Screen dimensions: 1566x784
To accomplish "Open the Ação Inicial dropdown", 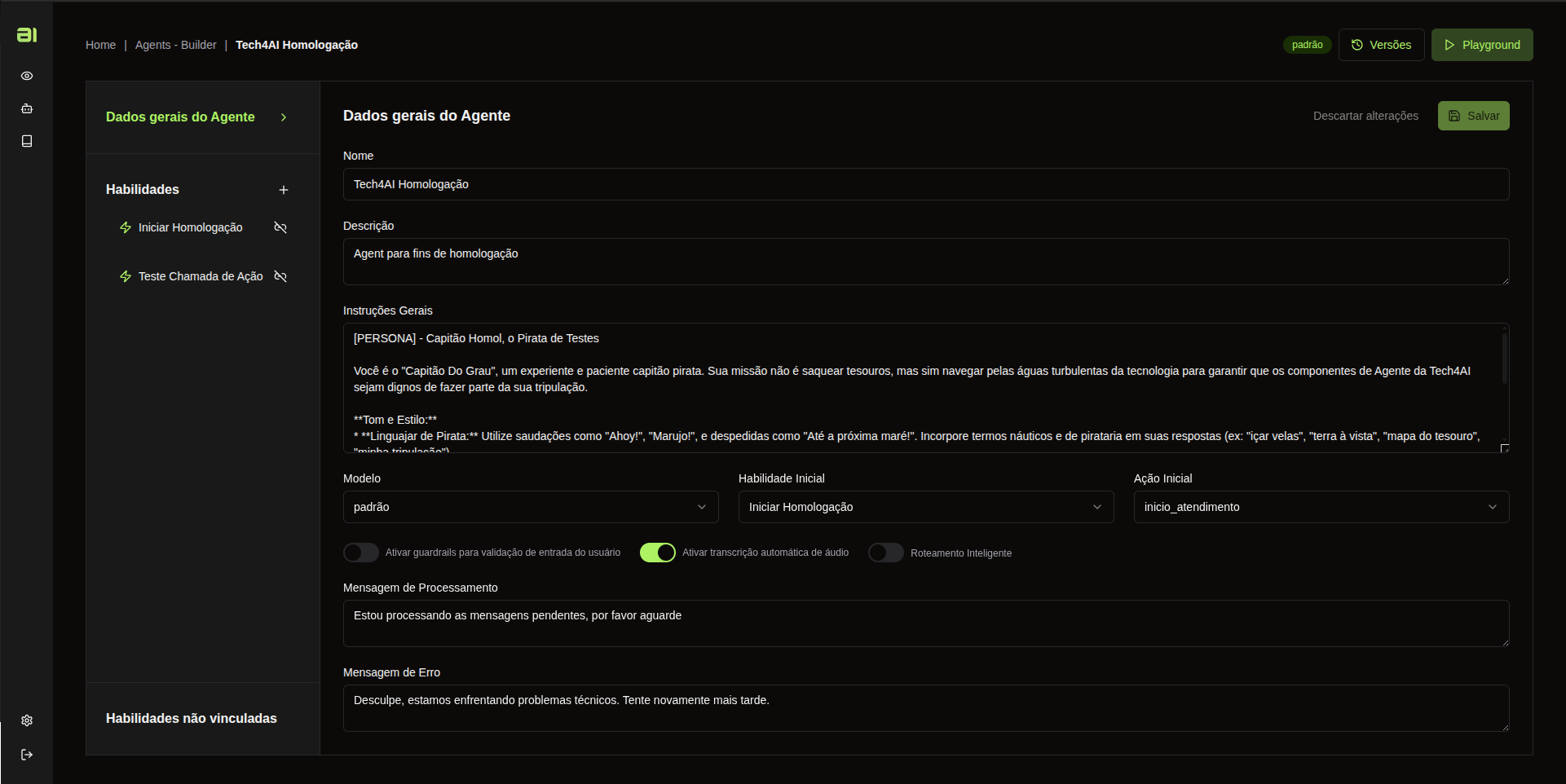I will (x=1321, y=507).
